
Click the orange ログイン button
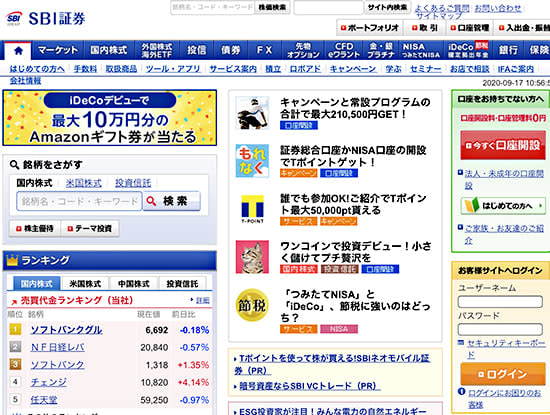[x=503, y=374]
